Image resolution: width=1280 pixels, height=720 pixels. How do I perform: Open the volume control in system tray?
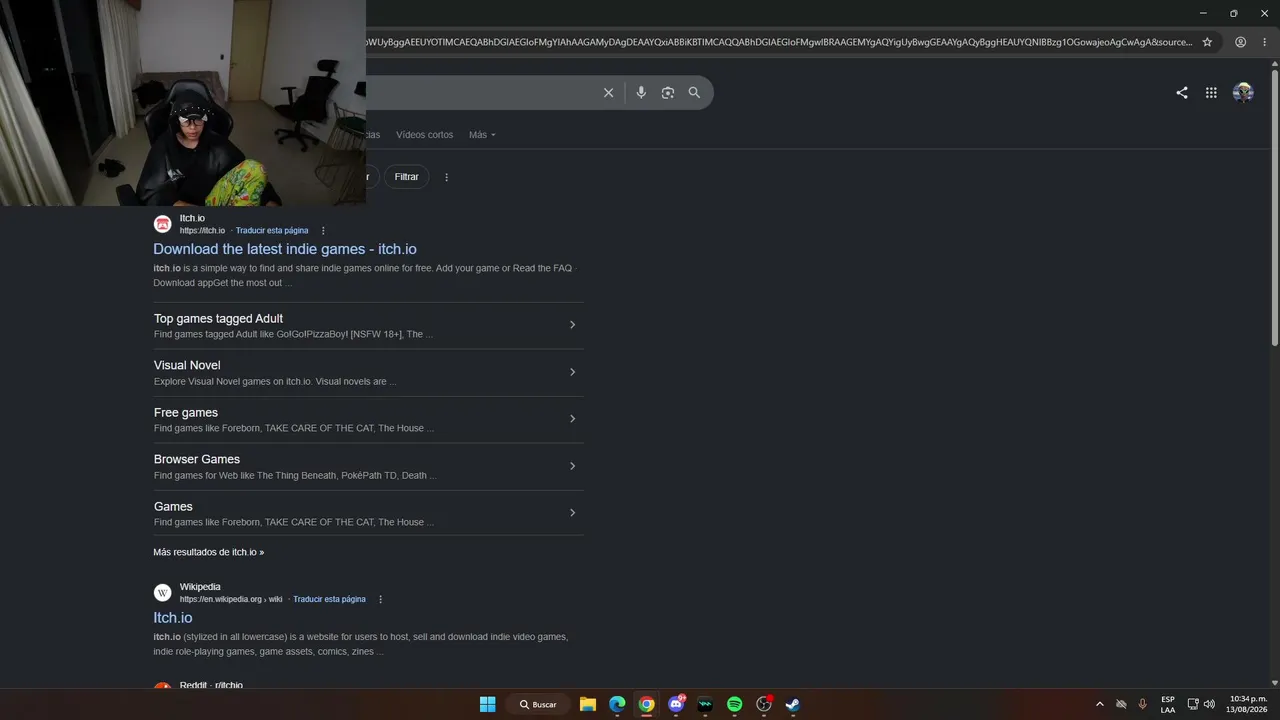tap(1209, 704)
